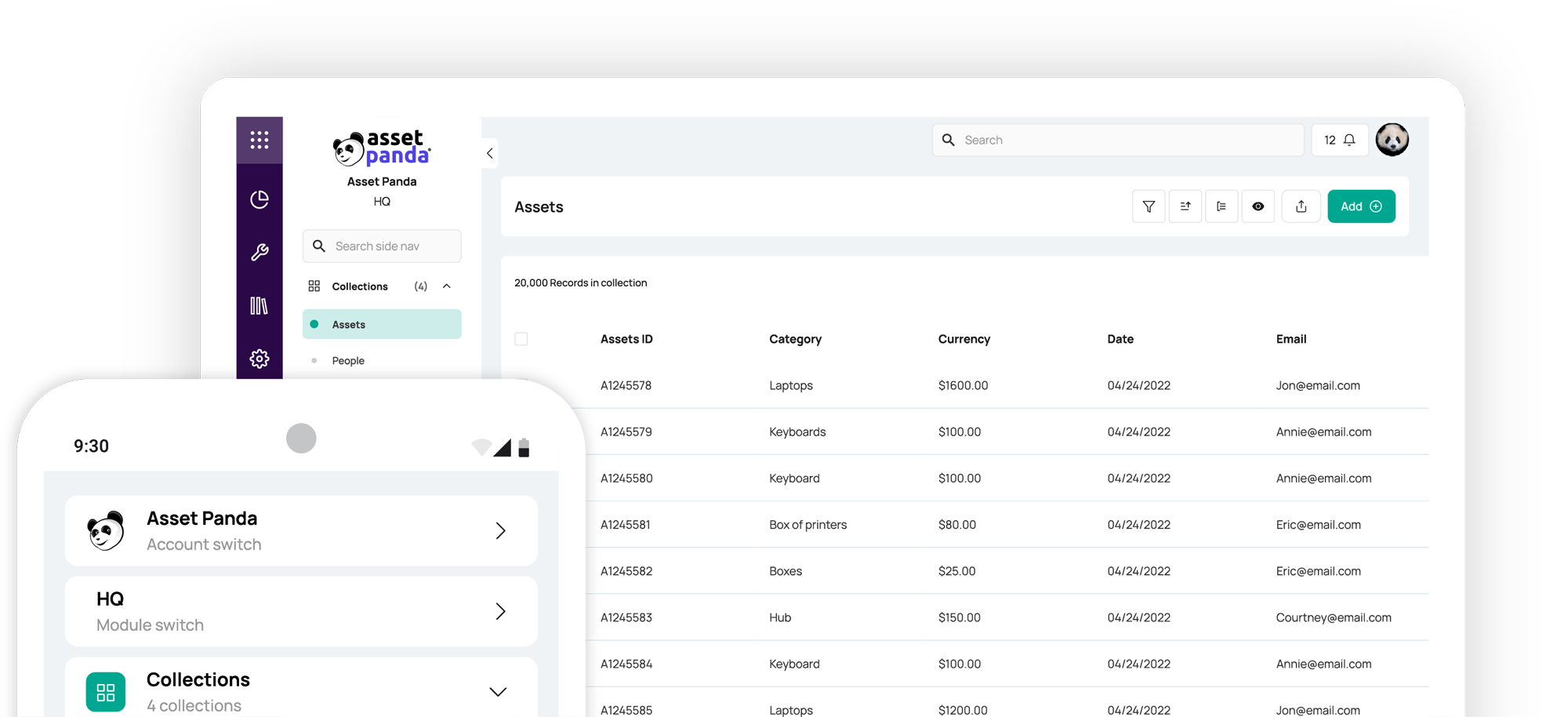Viewport: 1568px width, 717px height.
Task: Click the plus icon inside the Add button
Action: pyautogui.click(x=1376, y=206)
